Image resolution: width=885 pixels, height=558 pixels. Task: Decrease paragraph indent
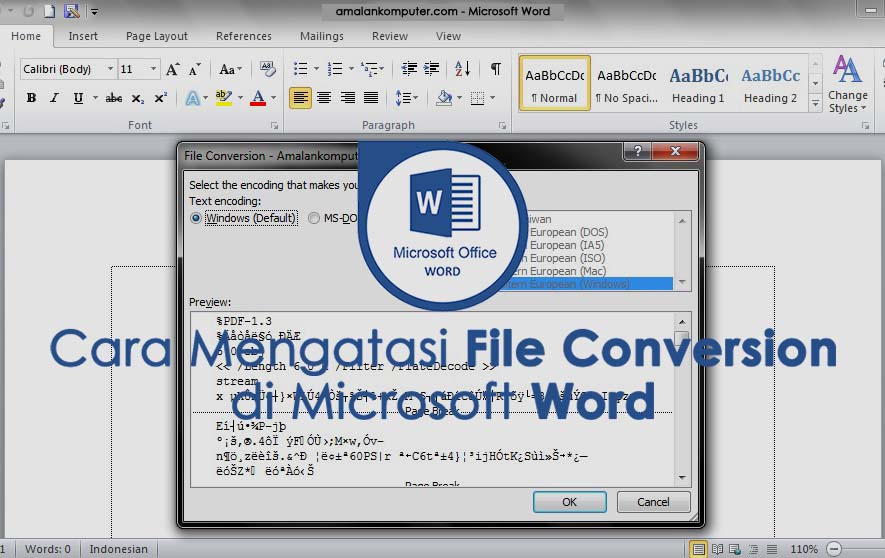click(x=409, y=69)
